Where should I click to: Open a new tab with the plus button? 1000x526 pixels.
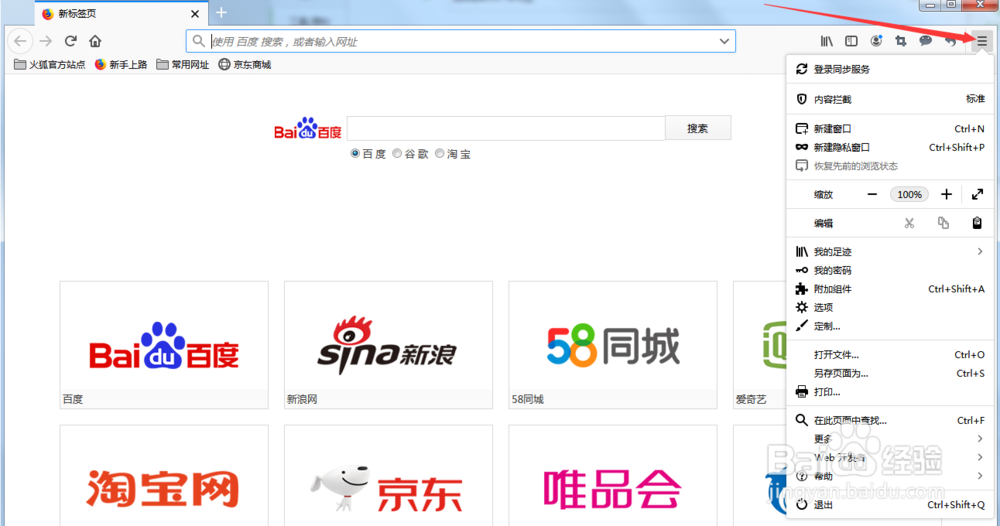[221, 13]
